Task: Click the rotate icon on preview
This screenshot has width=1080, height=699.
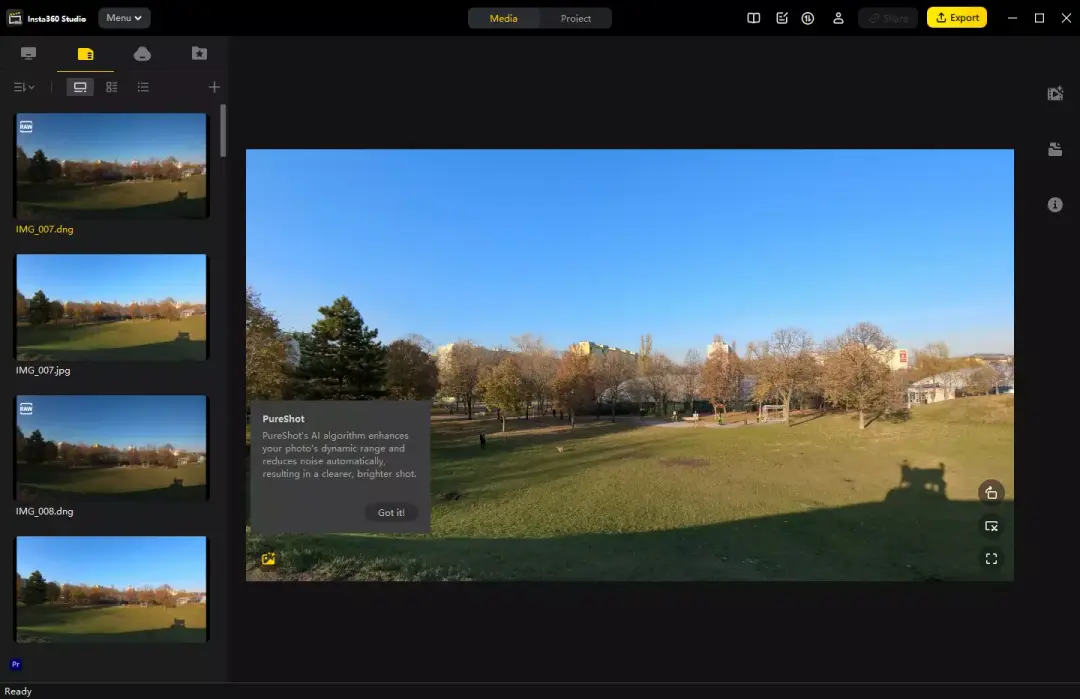Action: pyautogui.click(x=991, y=493)
